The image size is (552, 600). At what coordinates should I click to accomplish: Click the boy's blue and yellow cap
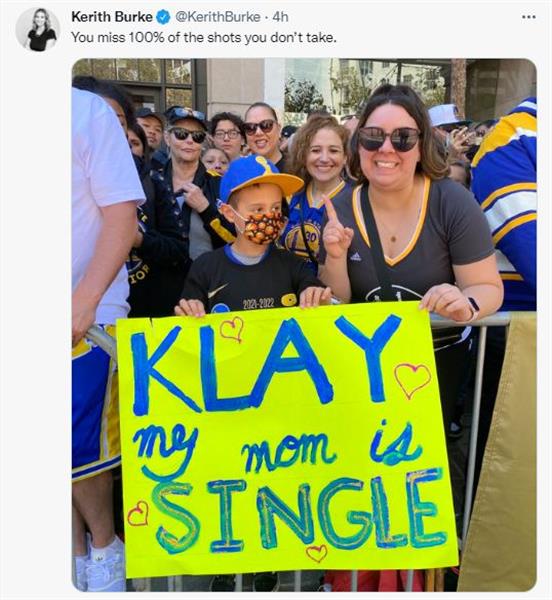(259, 176)
